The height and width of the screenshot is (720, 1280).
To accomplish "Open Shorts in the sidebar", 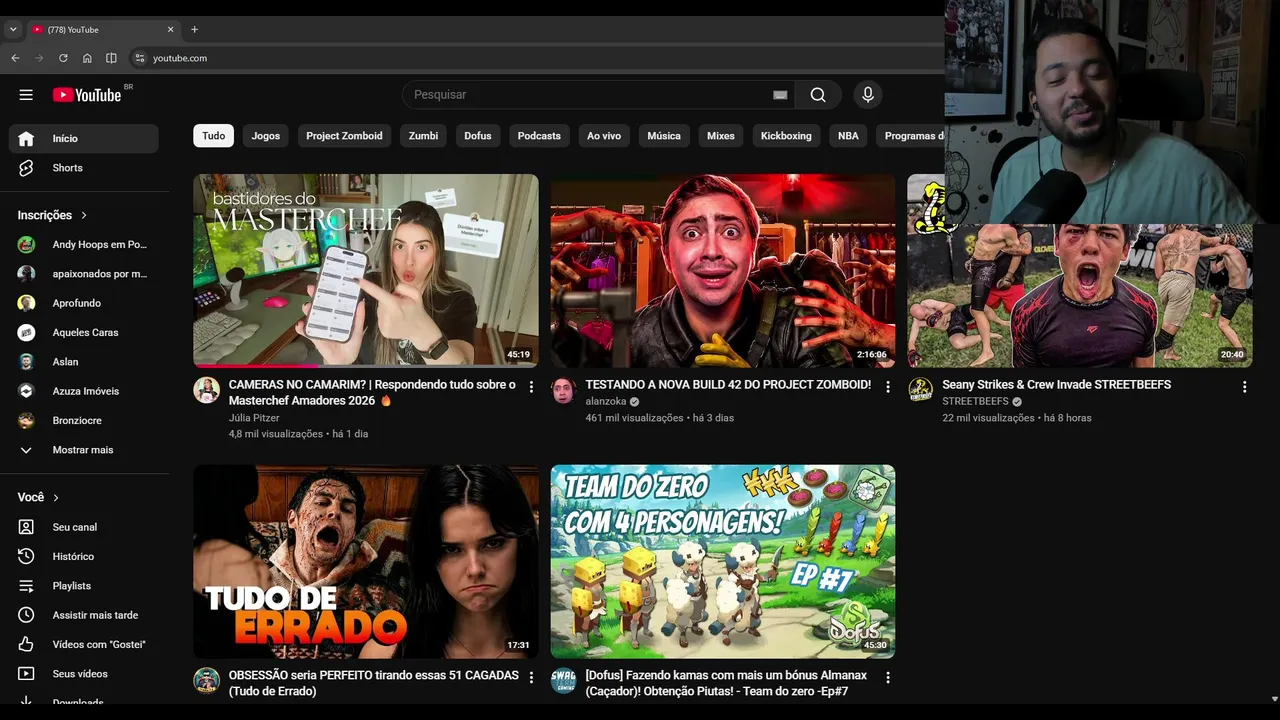I will point(84,168).
